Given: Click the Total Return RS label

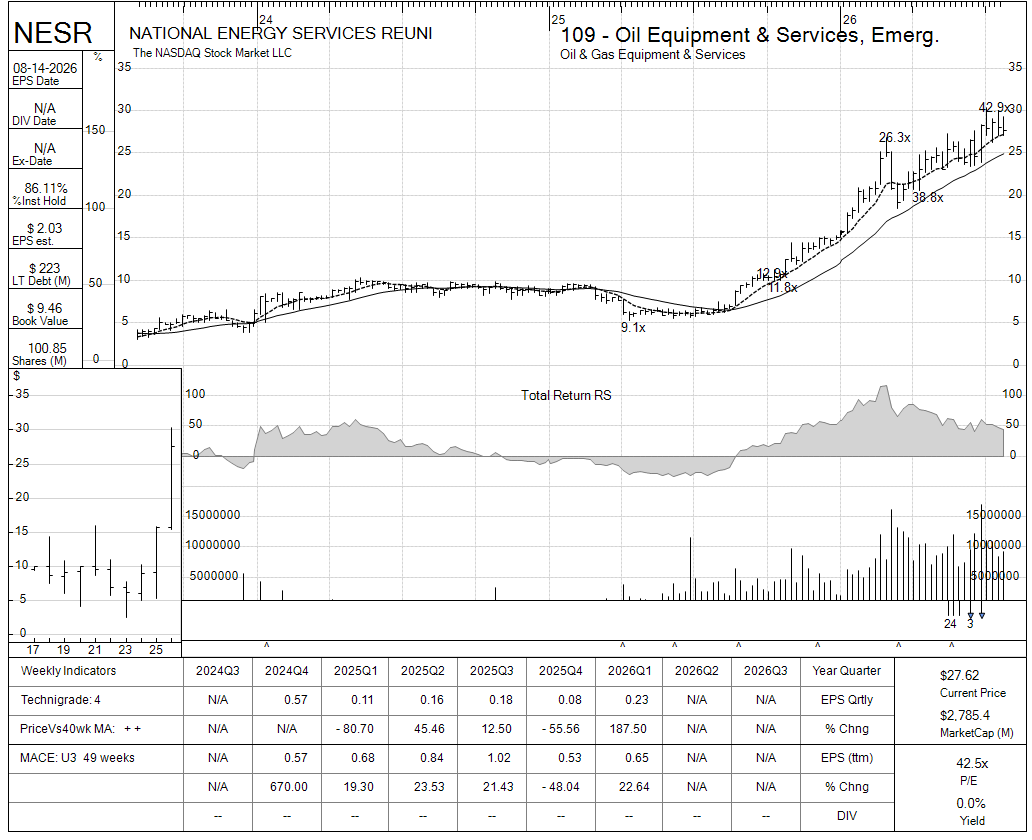Looking at the screenshot, I should (566, 396).
